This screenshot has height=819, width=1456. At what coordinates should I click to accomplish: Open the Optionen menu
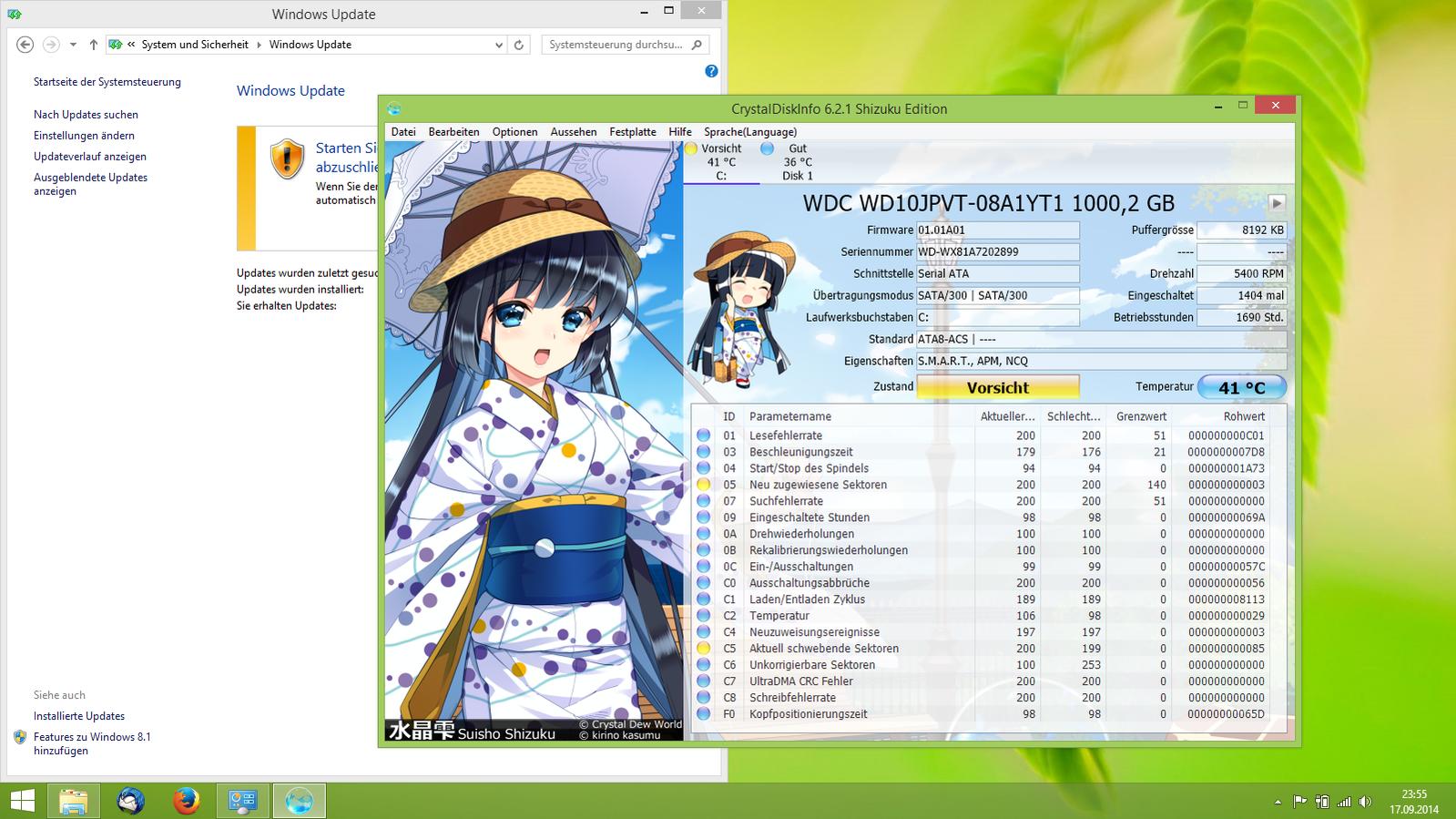click(x=514, y=132)
